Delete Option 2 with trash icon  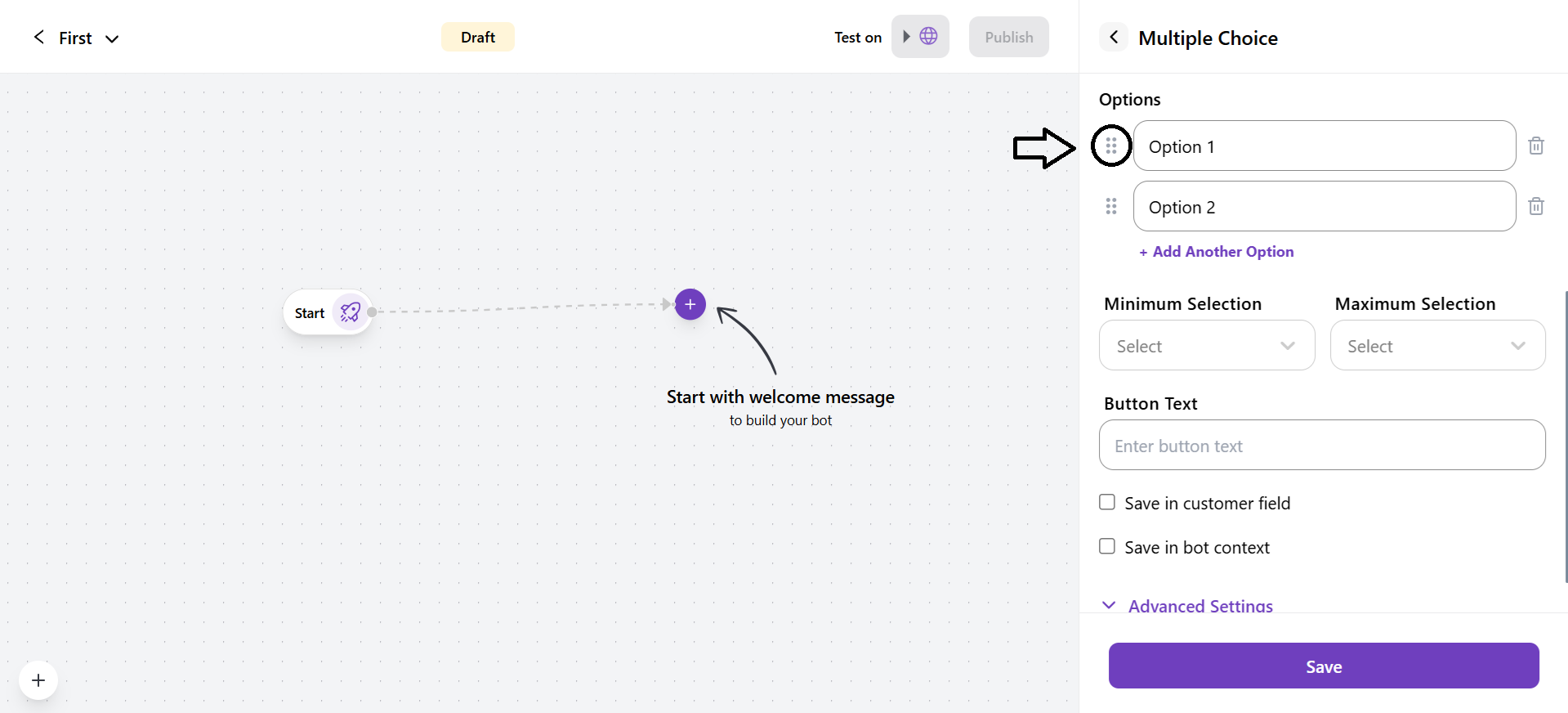(x=1536, y=206)
